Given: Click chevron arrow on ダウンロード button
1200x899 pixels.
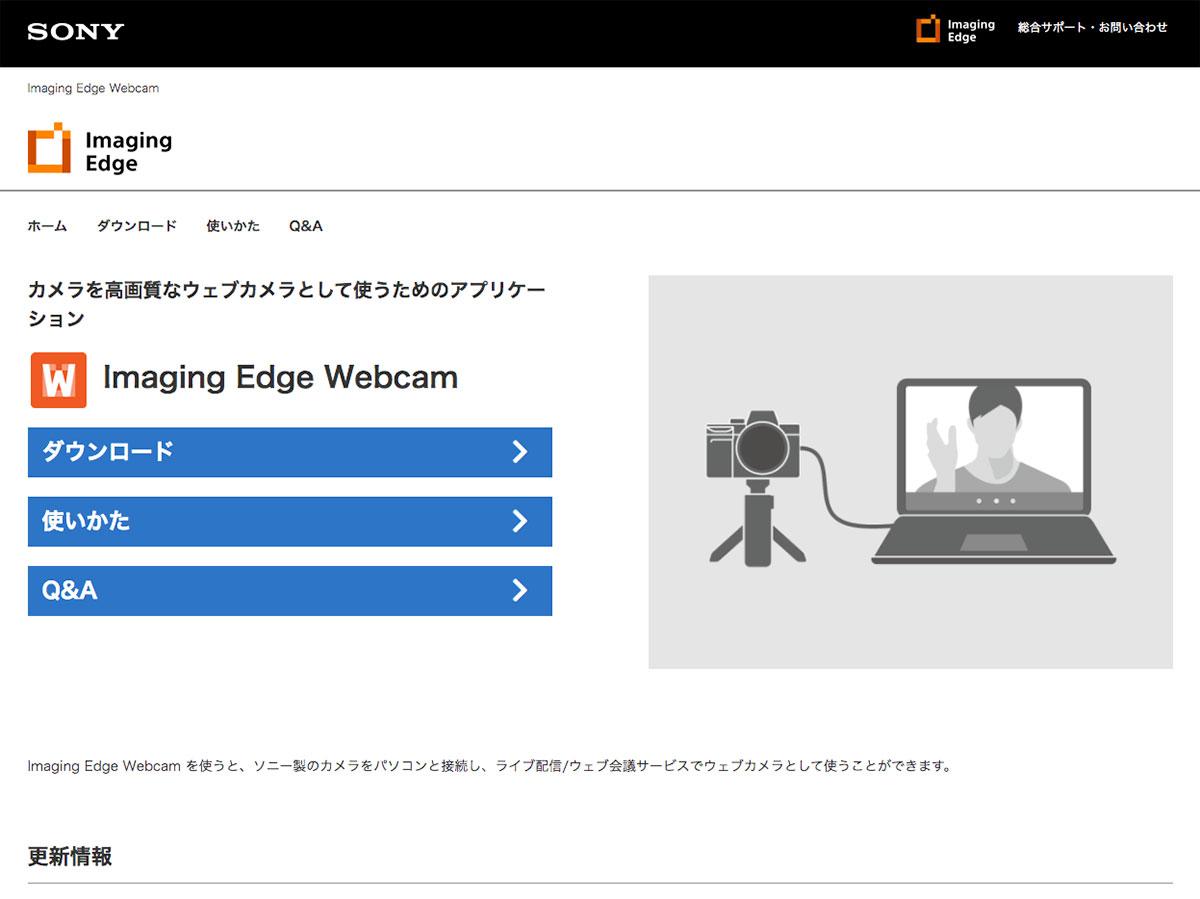Looking at the screenshot, I should 520,452.
